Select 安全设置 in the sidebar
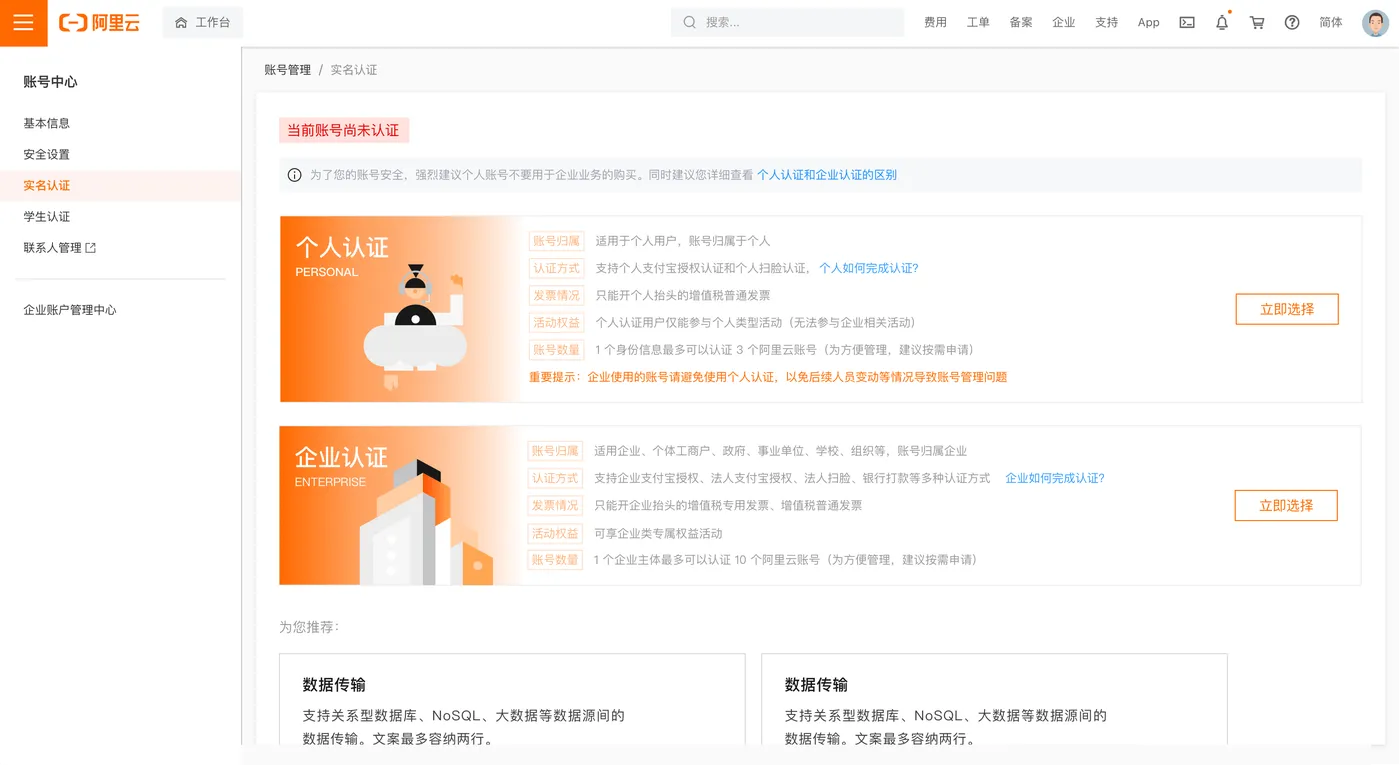1400x765 pixels. pyautogui.click(x=44, y=154)
